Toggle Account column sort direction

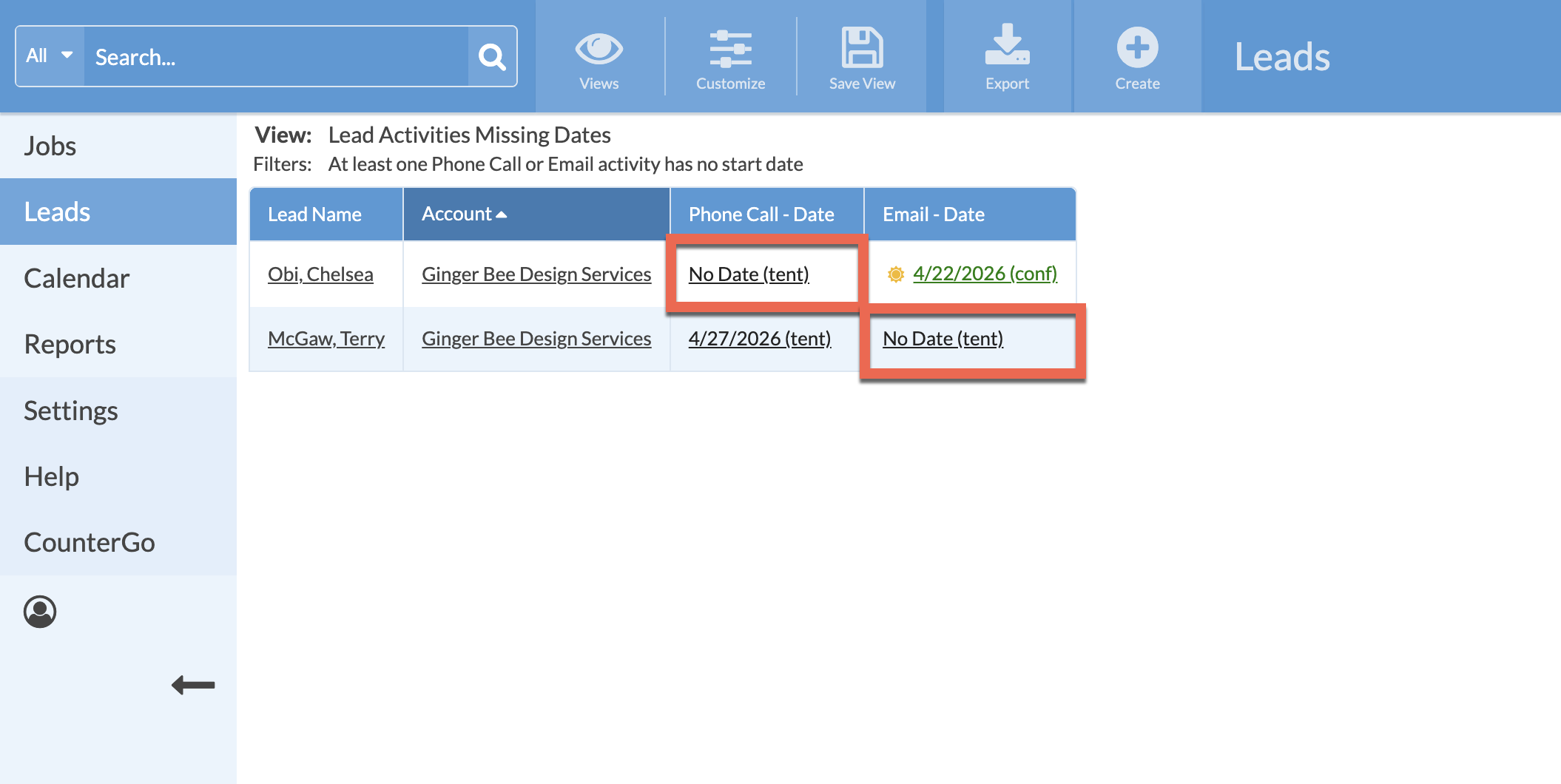click(x=503, y=214)
